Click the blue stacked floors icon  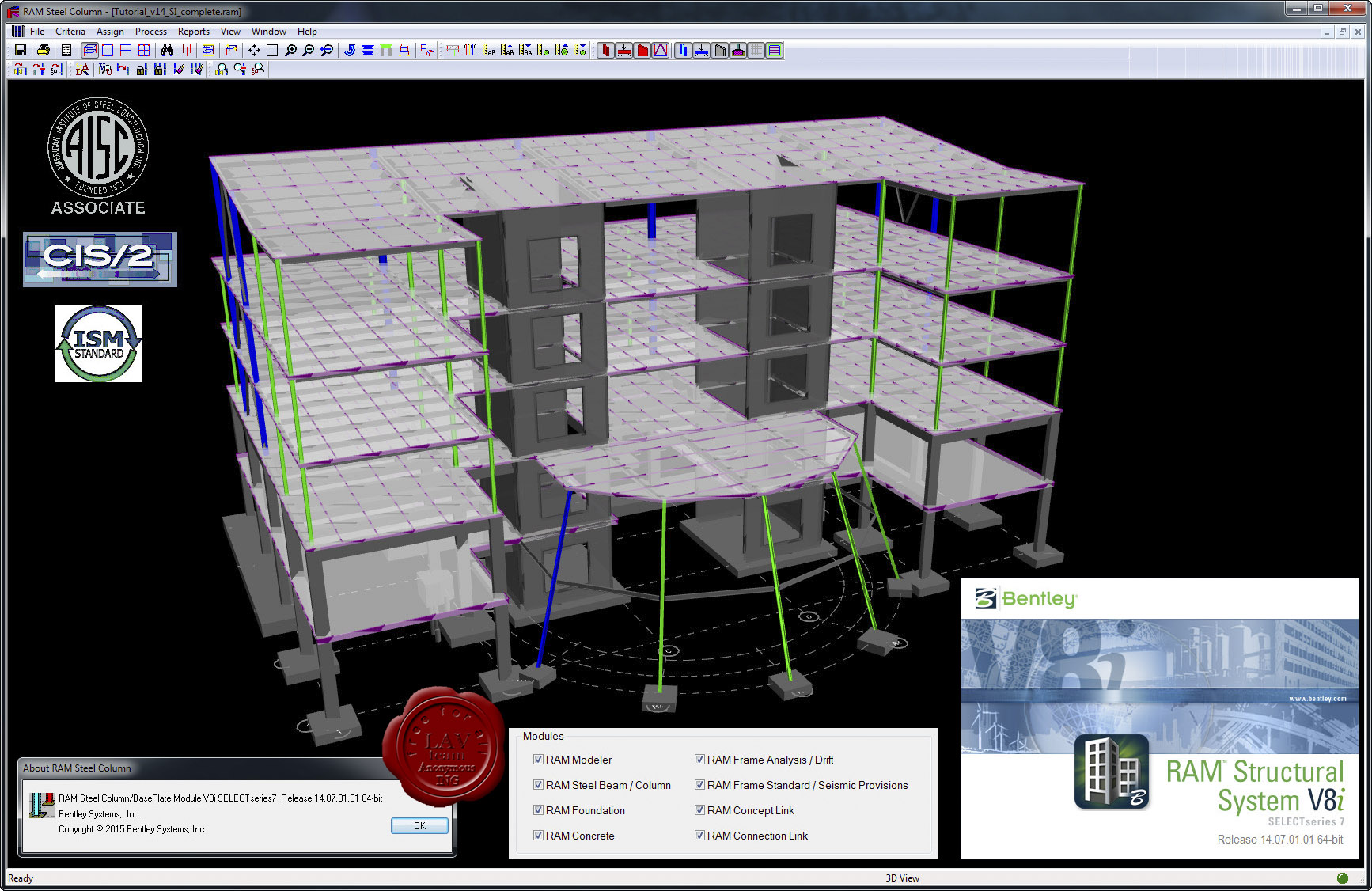pos(367,50)
